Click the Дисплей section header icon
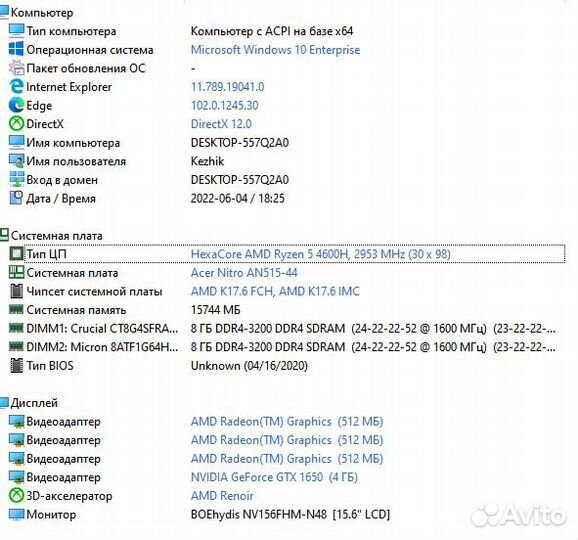Screen dimensions: 578x540 pyautogui.click(x=4, y=403)
